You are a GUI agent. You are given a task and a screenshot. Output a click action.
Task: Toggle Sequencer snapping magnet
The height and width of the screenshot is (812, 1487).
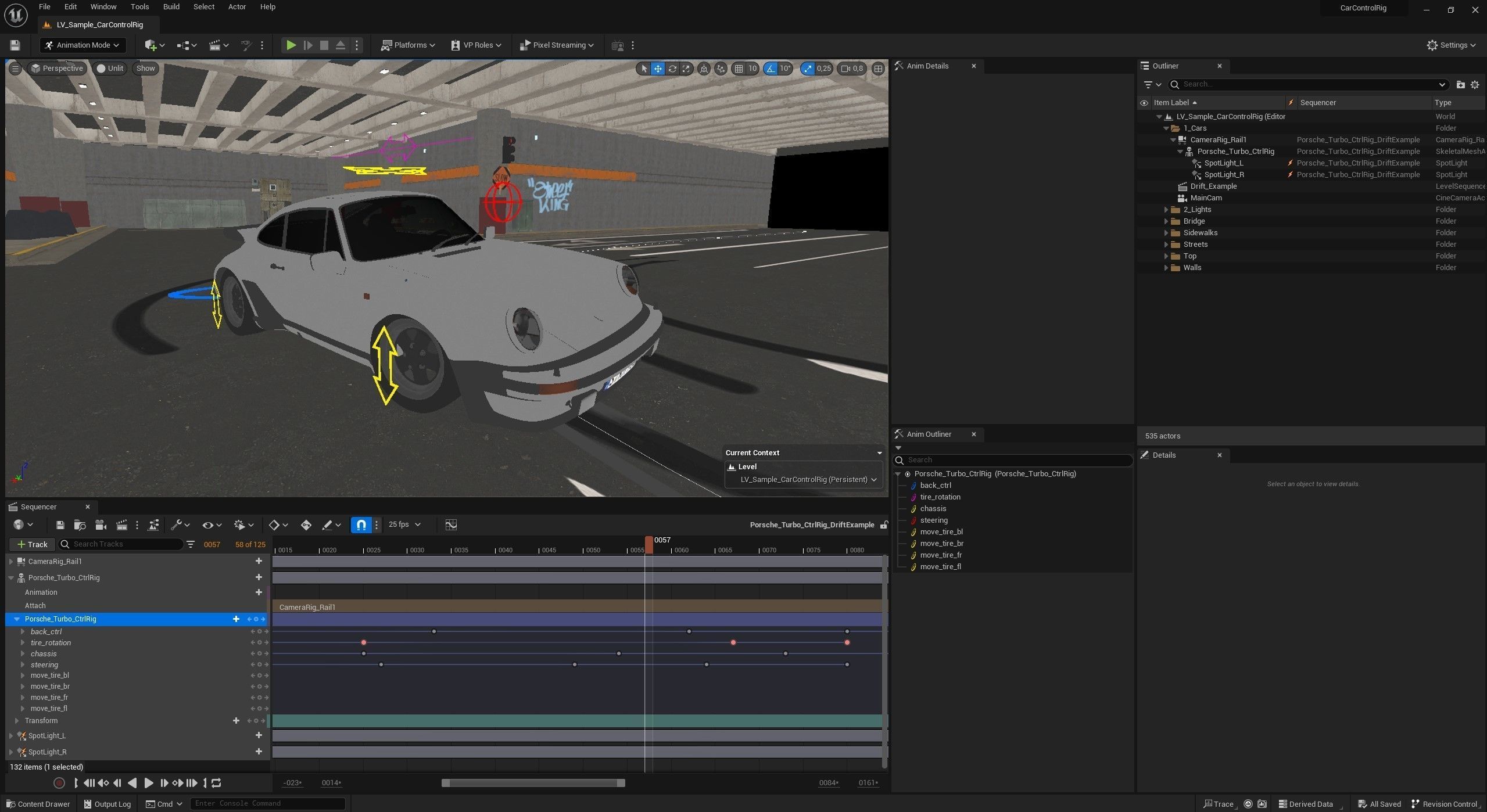361,525
